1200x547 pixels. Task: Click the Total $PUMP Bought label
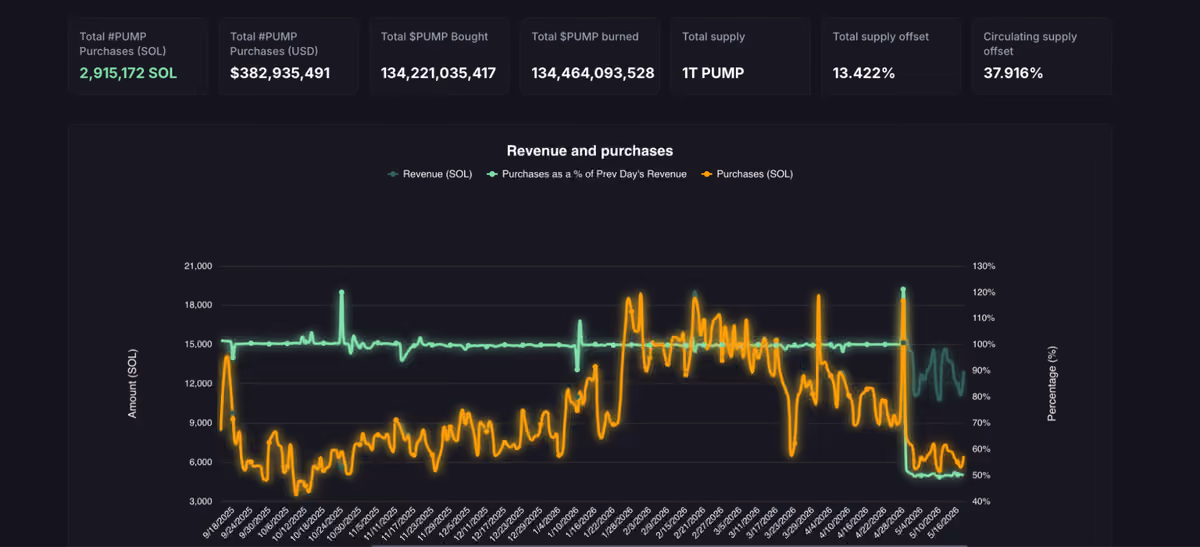pos(435,37)
